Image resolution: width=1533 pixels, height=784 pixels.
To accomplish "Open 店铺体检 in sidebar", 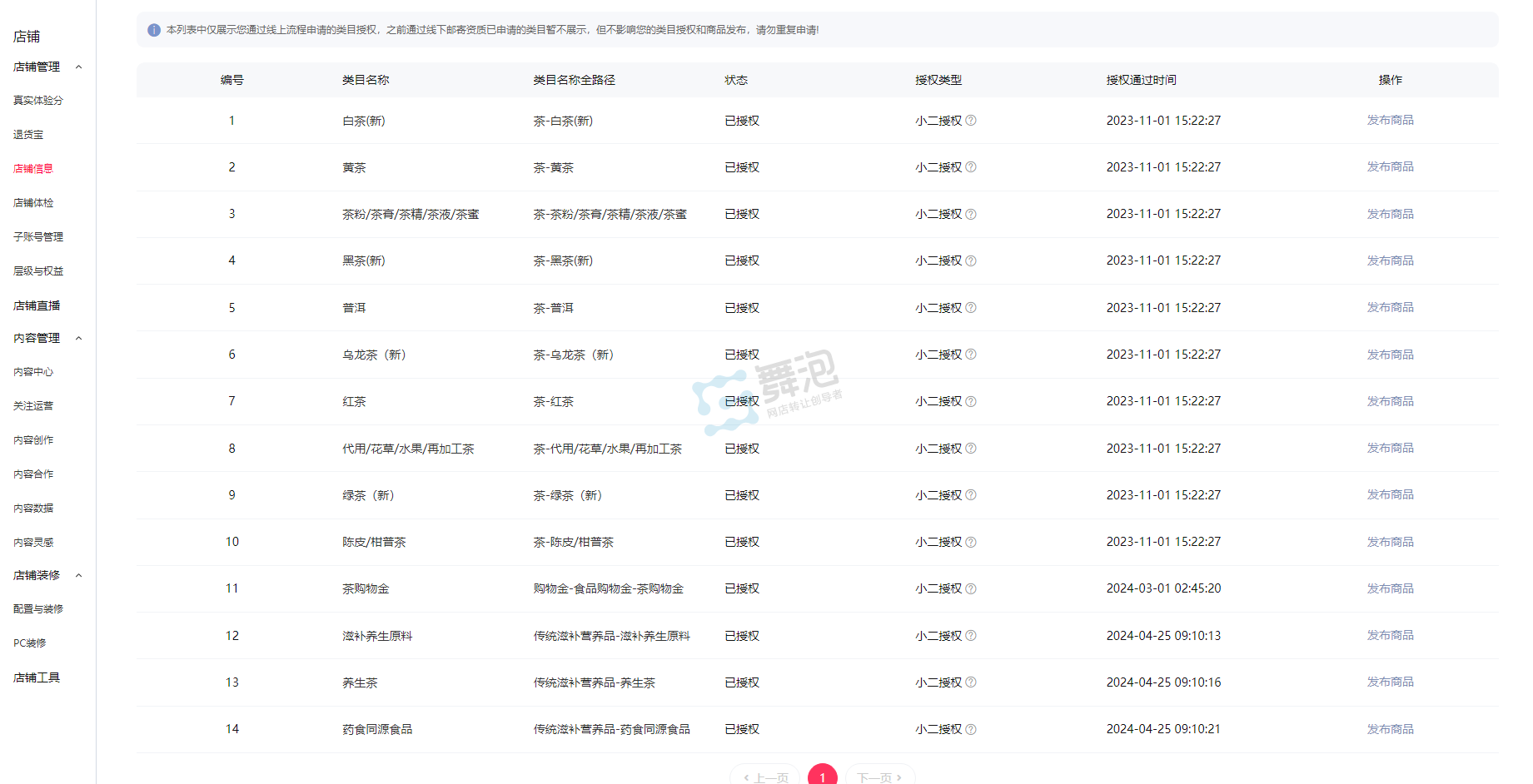I will [x=33, y=202].
